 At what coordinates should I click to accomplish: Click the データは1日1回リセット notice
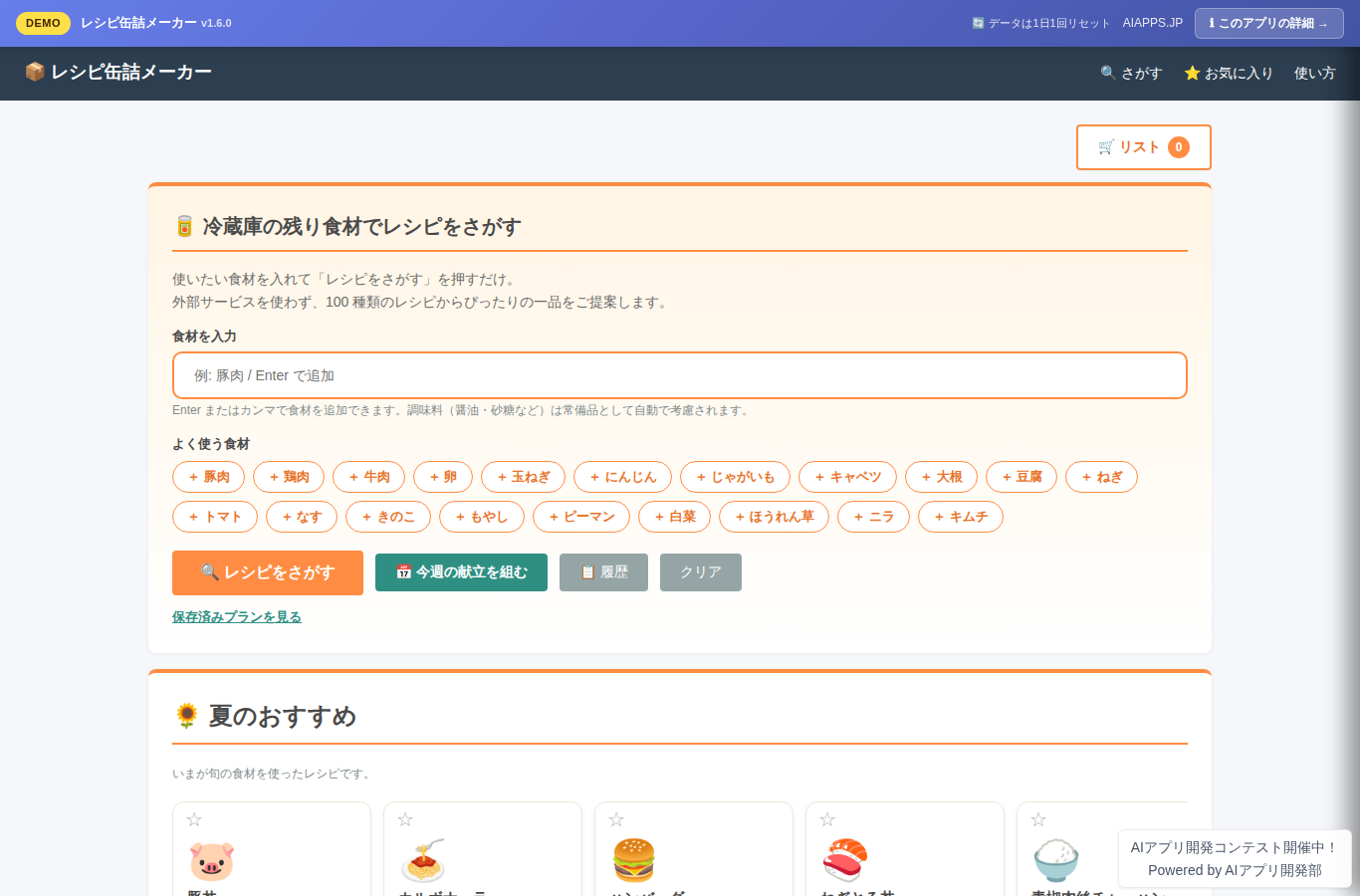coord(1040,23)
